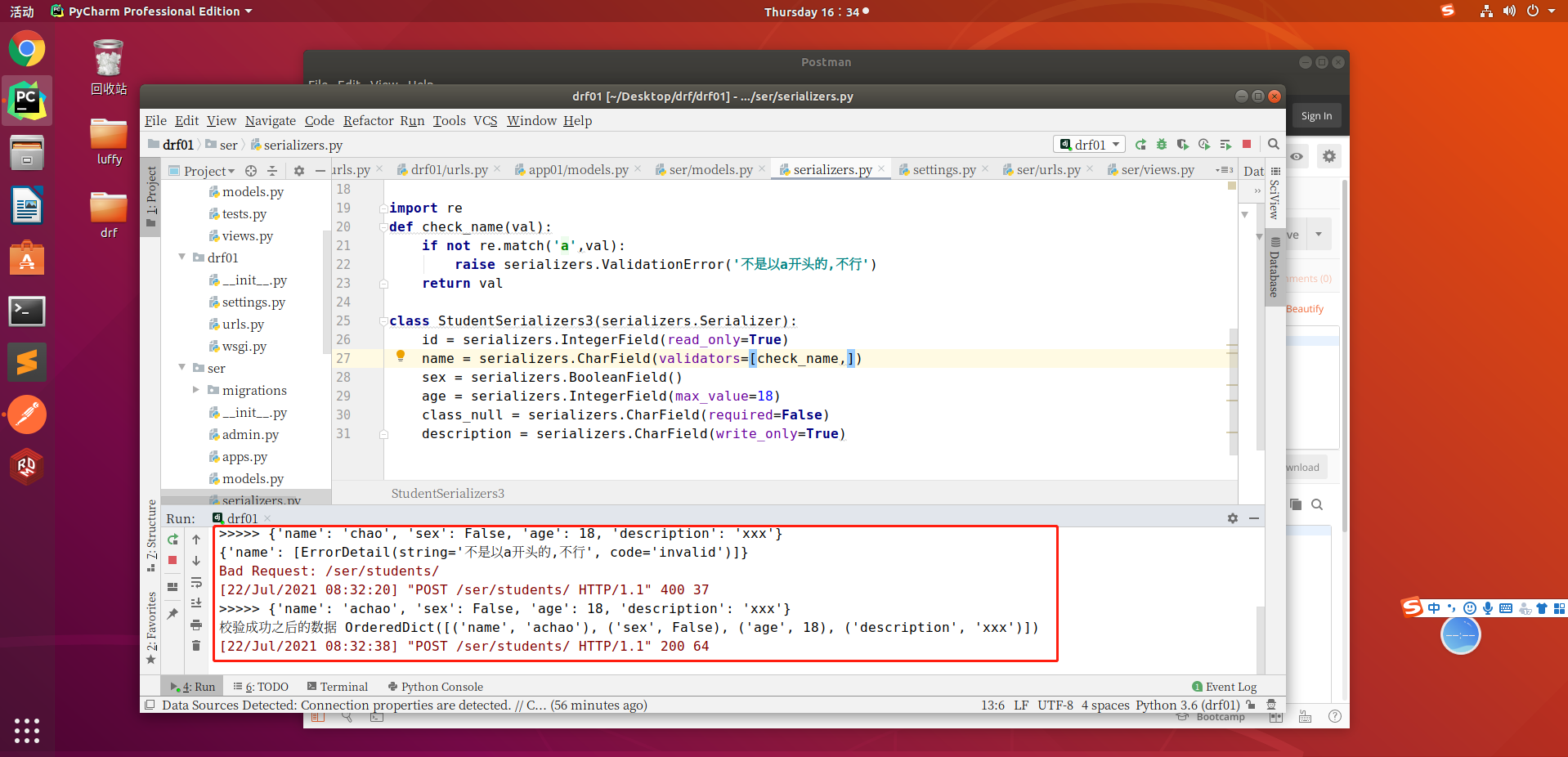This screenshot has width=1568, height=757.
Task: Move up the stack trace with the up arrow
Action: click(196, 540)
